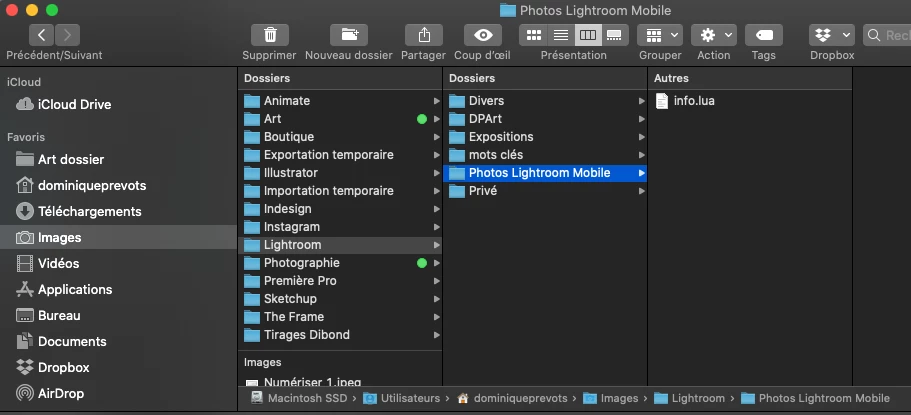Image resolution: width=911 pixels, height=415 pixels.
Task: Open the Grouper dropdown
Action: [660, 35]
